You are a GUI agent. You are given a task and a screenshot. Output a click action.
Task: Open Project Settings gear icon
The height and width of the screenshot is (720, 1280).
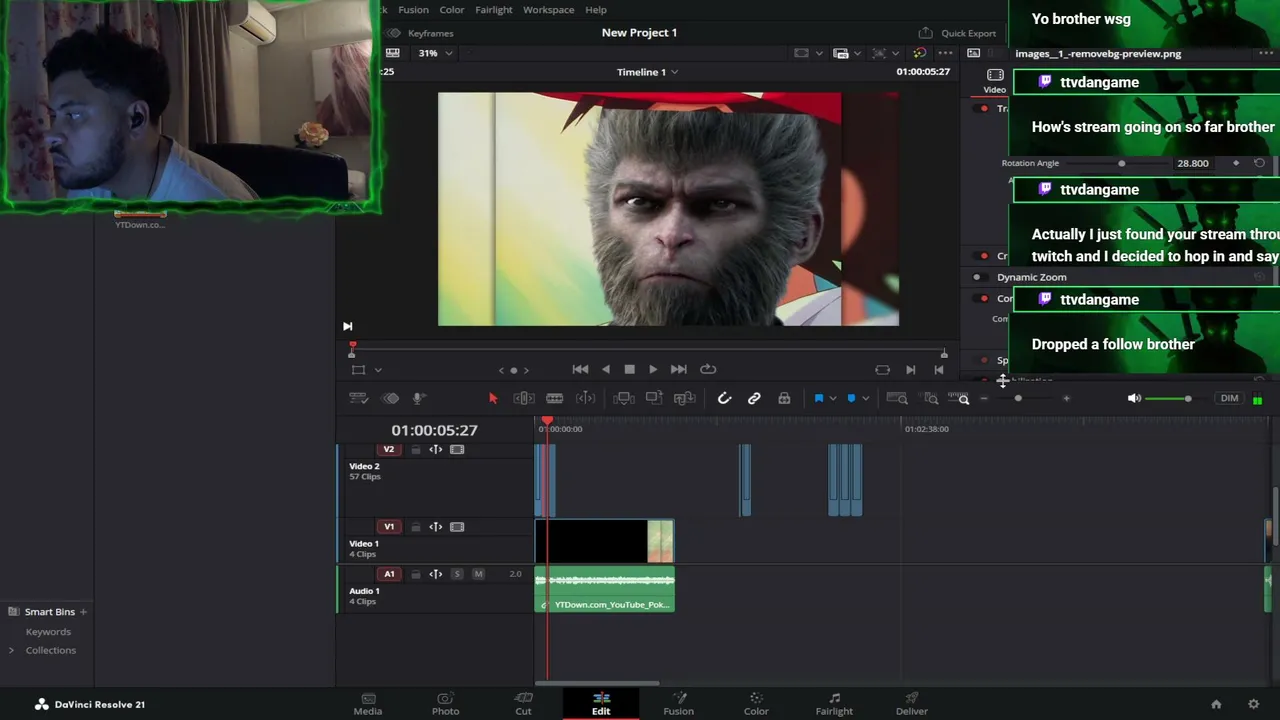(1253, 704)
